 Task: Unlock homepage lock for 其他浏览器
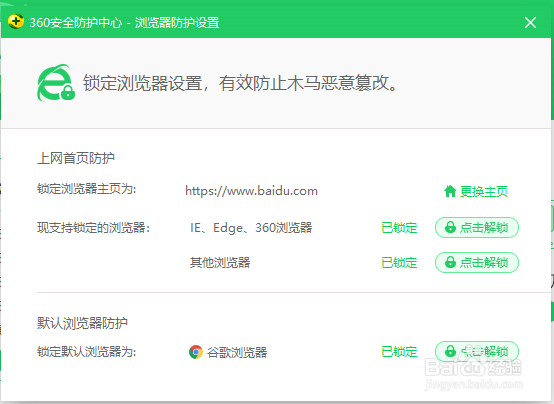click(477, 262)
